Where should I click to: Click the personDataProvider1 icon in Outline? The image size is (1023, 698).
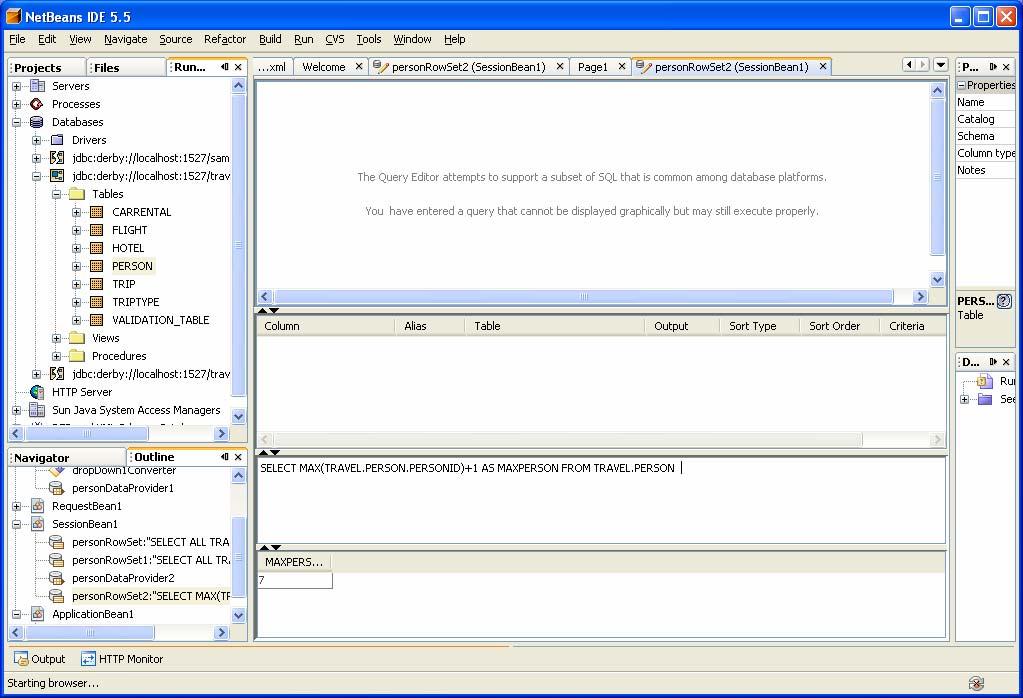click(57, 488)
